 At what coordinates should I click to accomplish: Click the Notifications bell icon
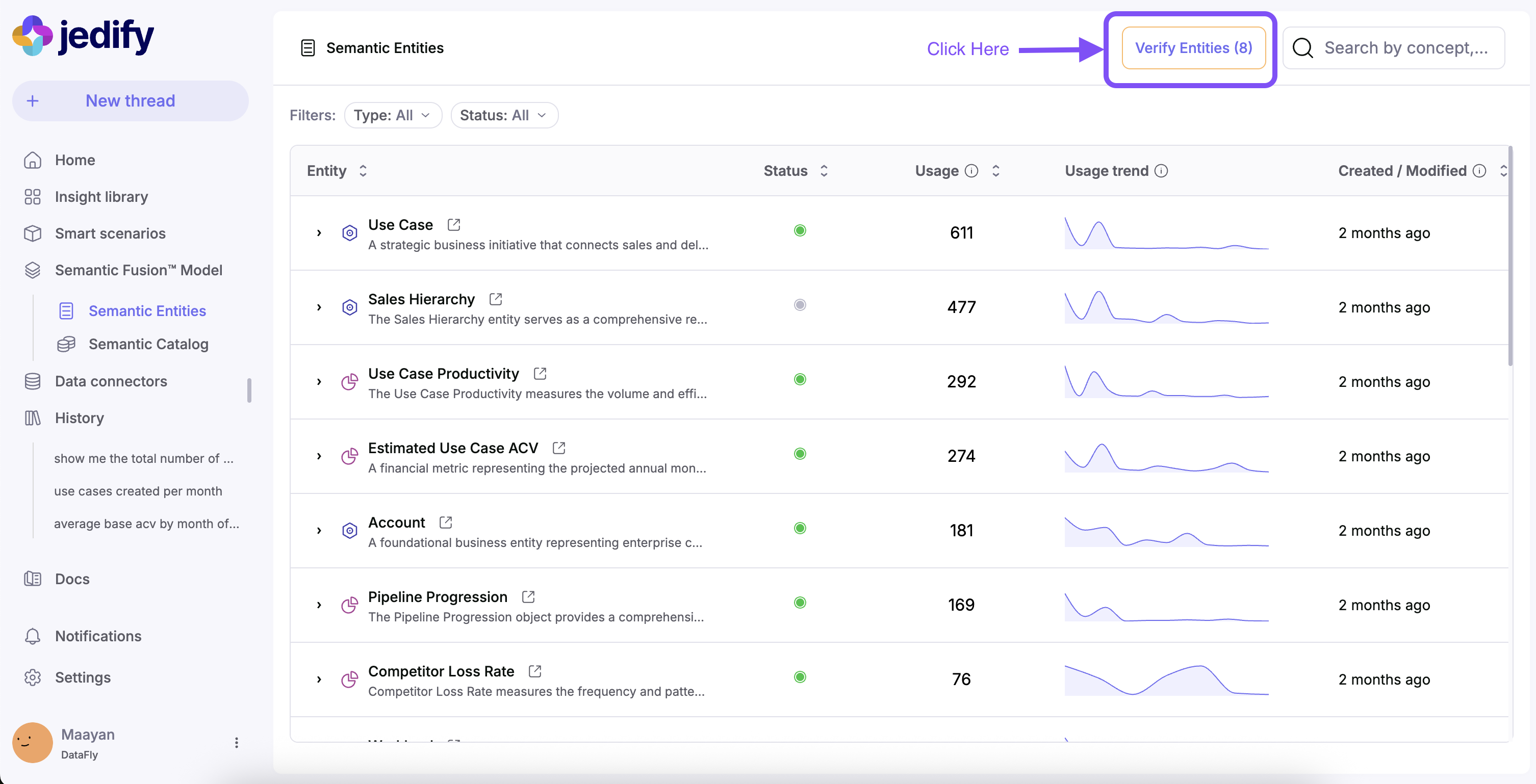33,636
